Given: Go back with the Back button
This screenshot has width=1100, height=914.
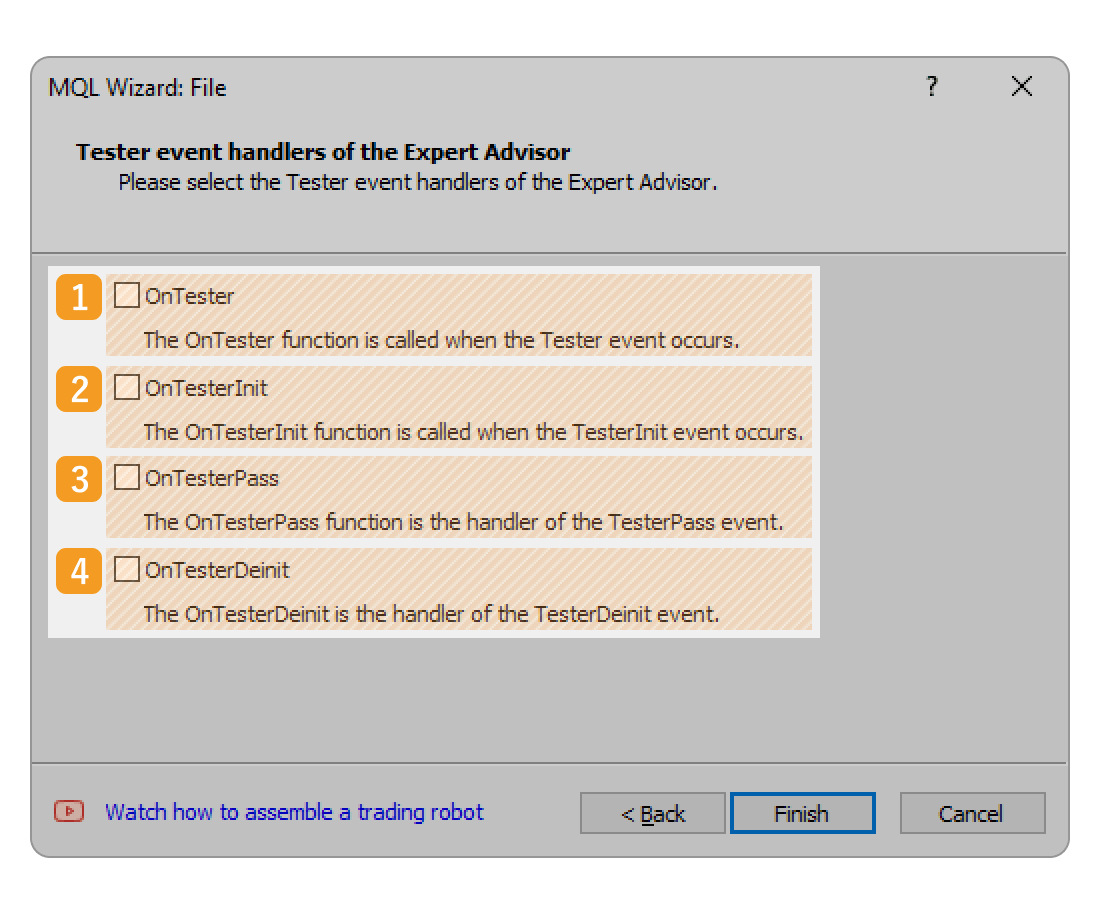Looking at the screenshot, I should pos(652,813).
